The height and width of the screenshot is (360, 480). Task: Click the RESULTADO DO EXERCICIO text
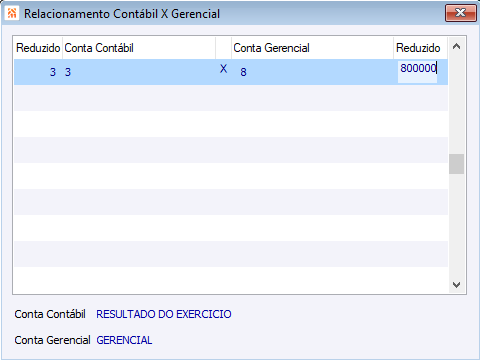click(164, 314)
